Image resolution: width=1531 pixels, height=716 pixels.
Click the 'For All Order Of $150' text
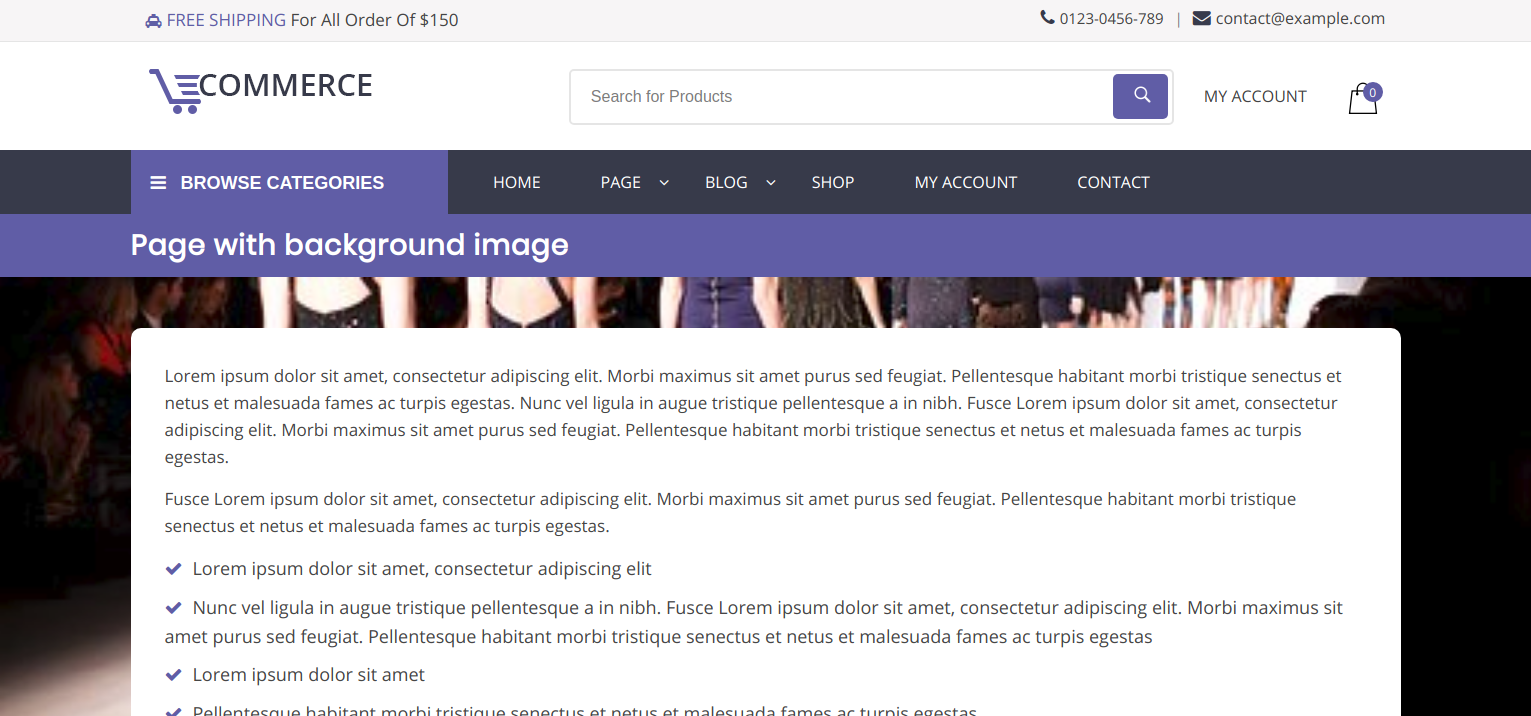[375, 20]
